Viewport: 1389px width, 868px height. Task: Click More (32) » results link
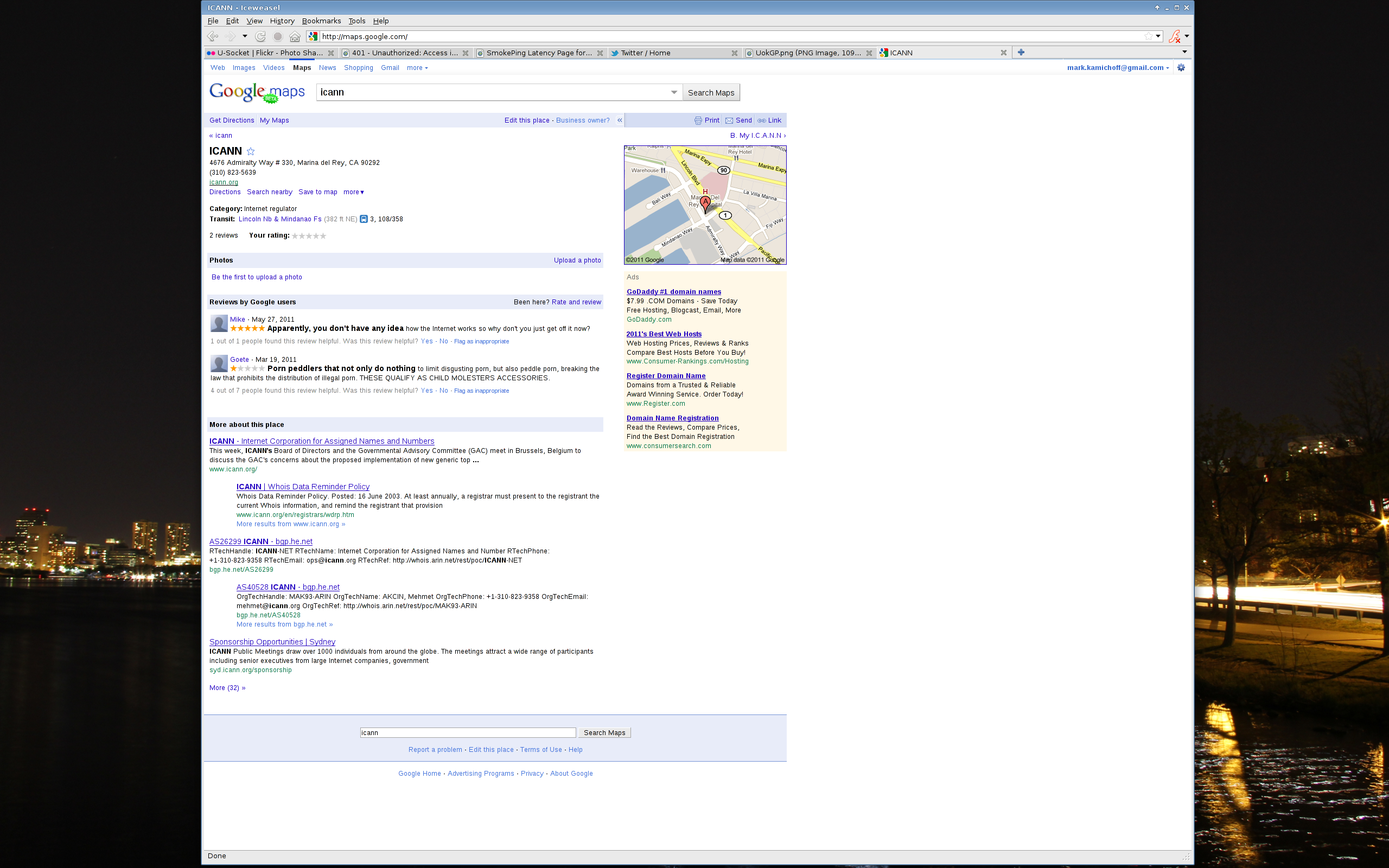point(227,688)
